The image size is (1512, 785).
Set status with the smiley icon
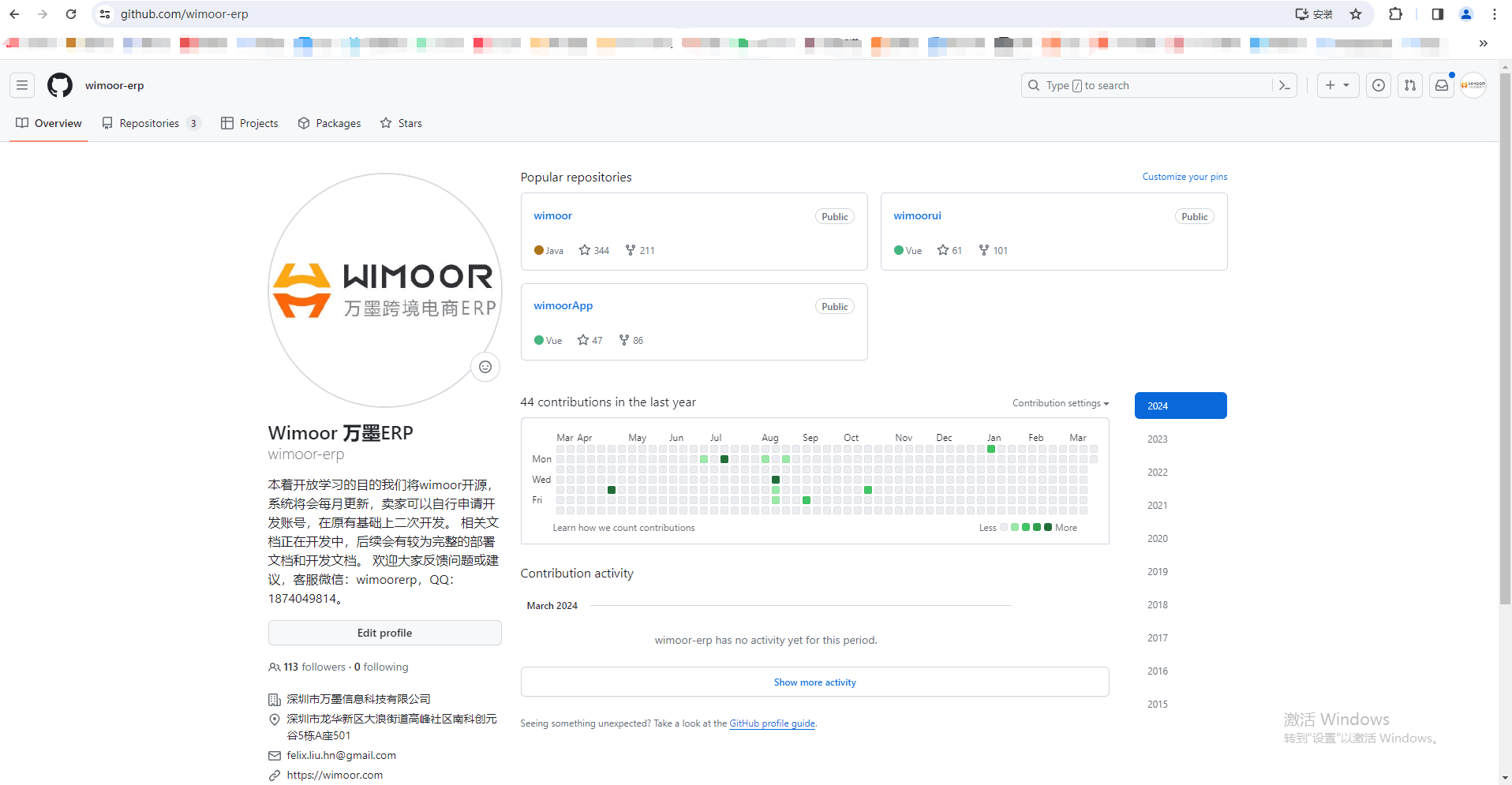[485, 367]
